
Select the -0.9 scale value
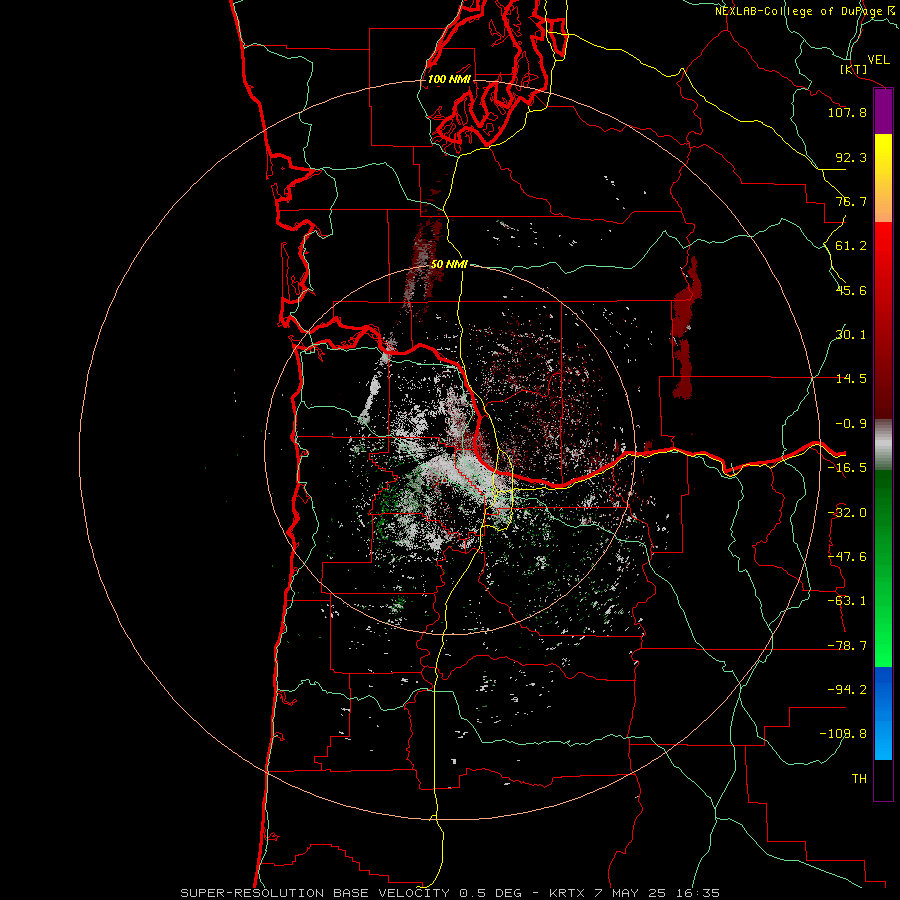851,424
